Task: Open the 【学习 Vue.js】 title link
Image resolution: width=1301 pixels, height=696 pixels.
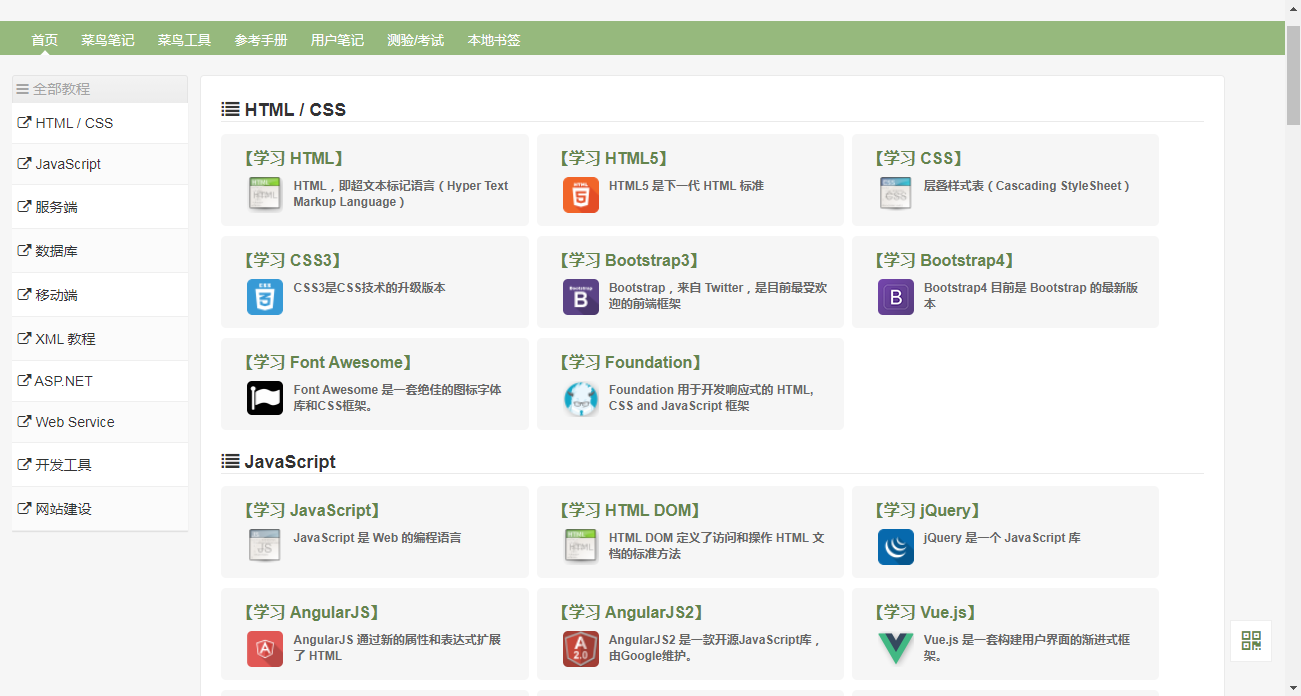Action: (925, 612)
